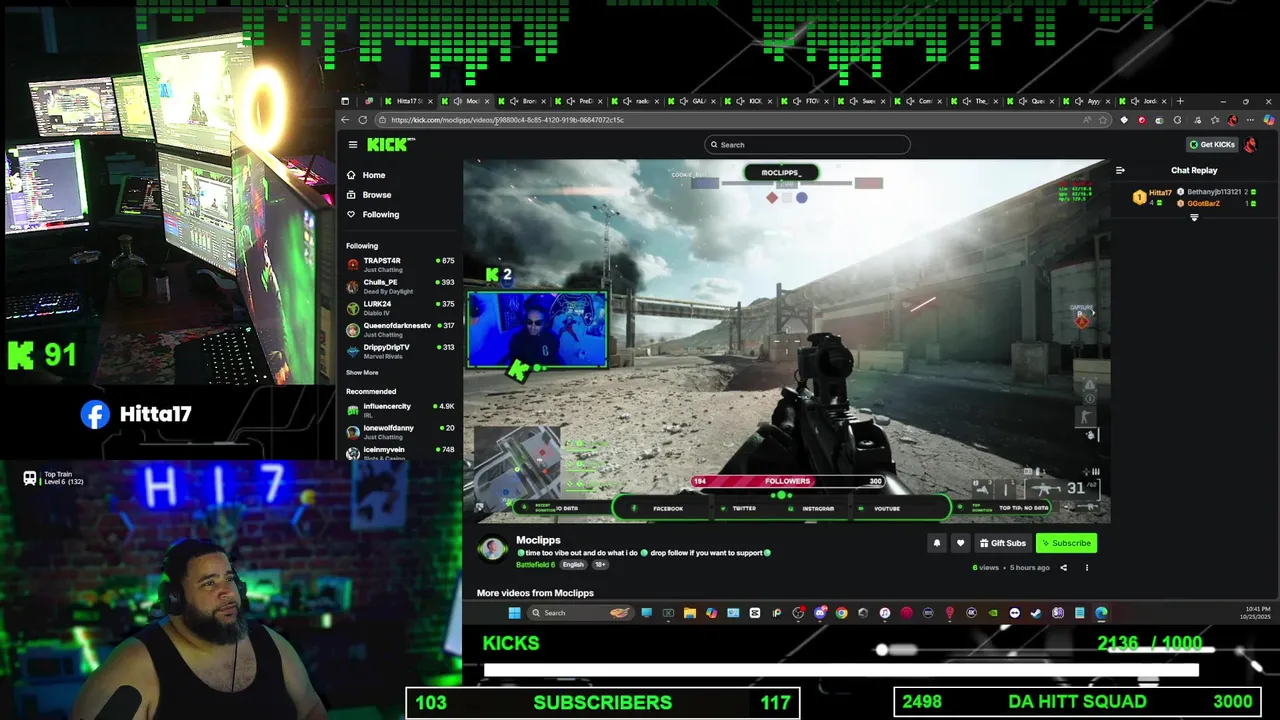Click the share video icon
The height and width of the screenshot is (720, 1280).
coord(1063,568)
